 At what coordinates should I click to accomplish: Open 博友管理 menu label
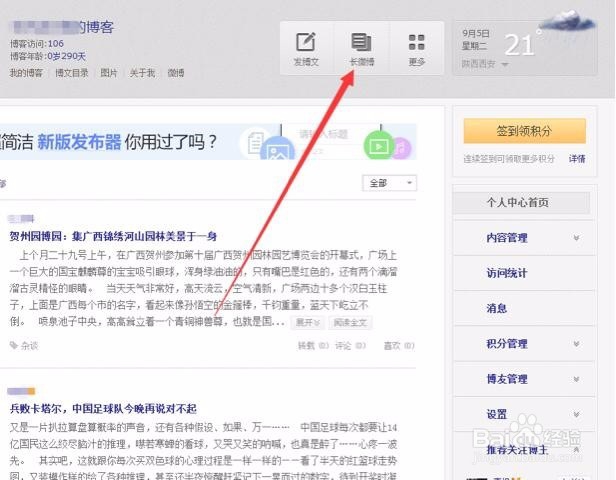click(x=507, y=379)
